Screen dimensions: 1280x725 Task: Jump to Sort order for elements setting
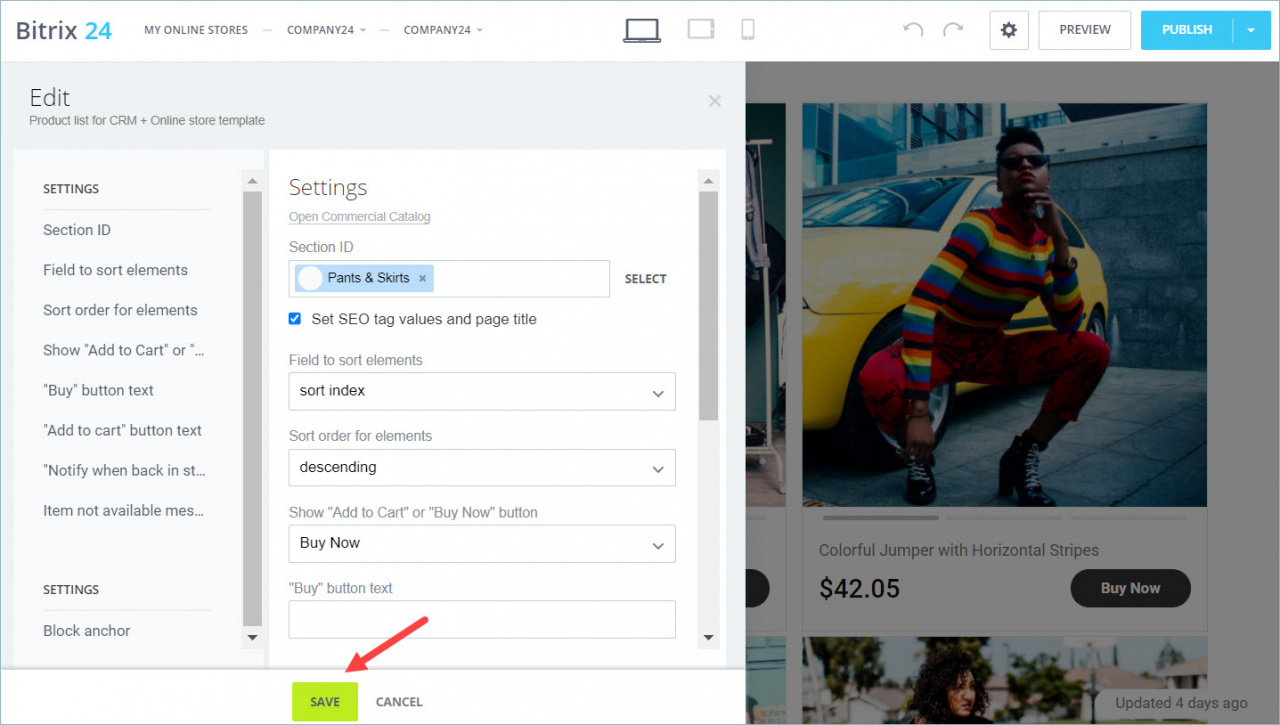point(120,310)
